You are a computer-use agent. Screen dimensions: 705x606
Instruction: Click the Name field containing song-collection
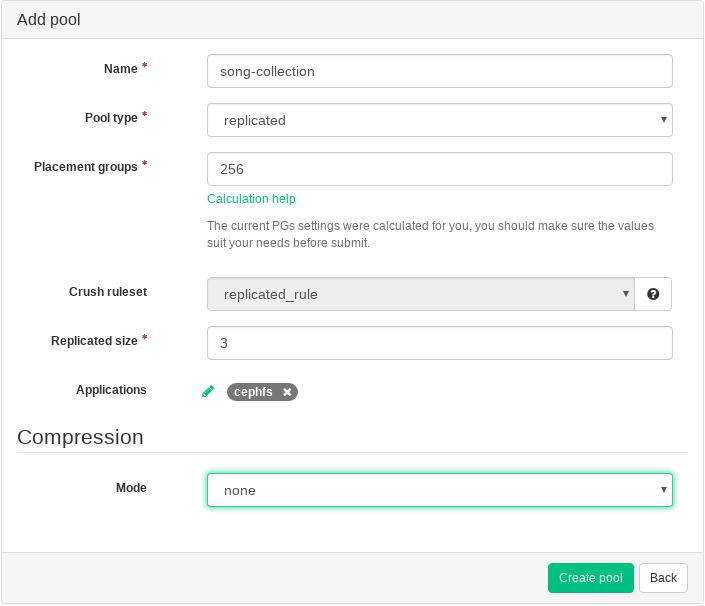[439, 71]
